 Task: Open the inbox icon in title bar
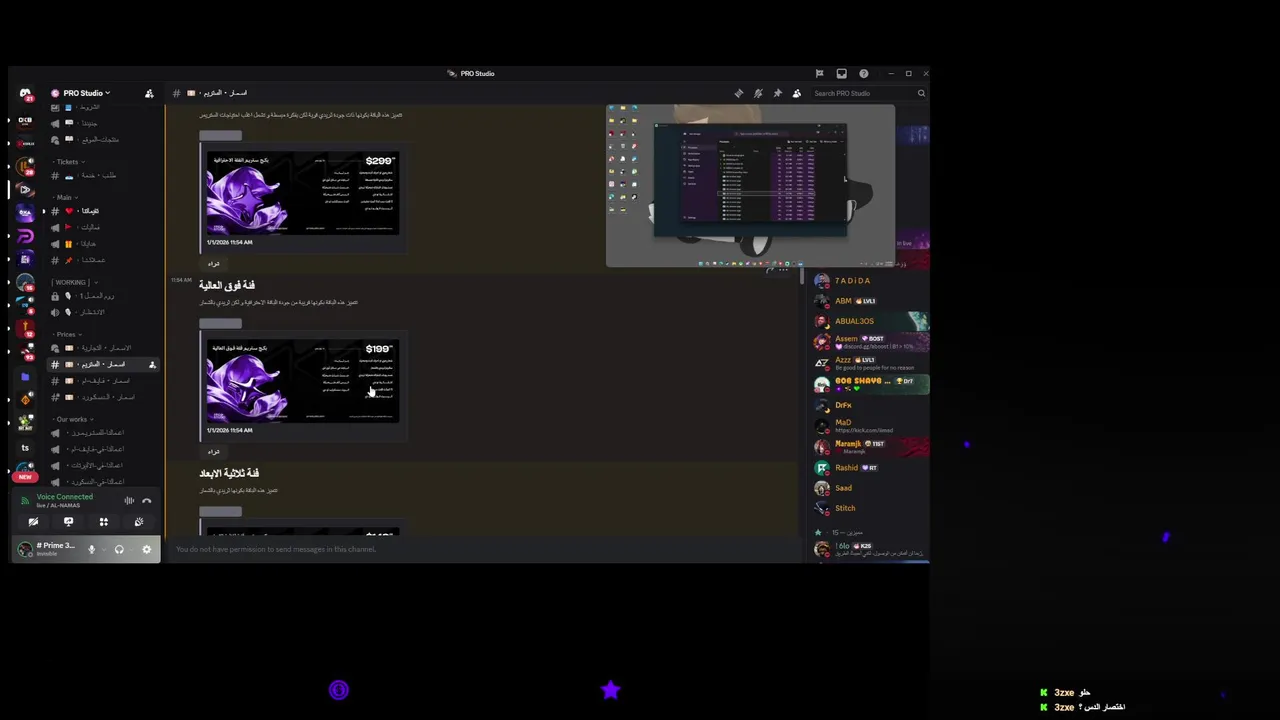(x=841, y=73)
